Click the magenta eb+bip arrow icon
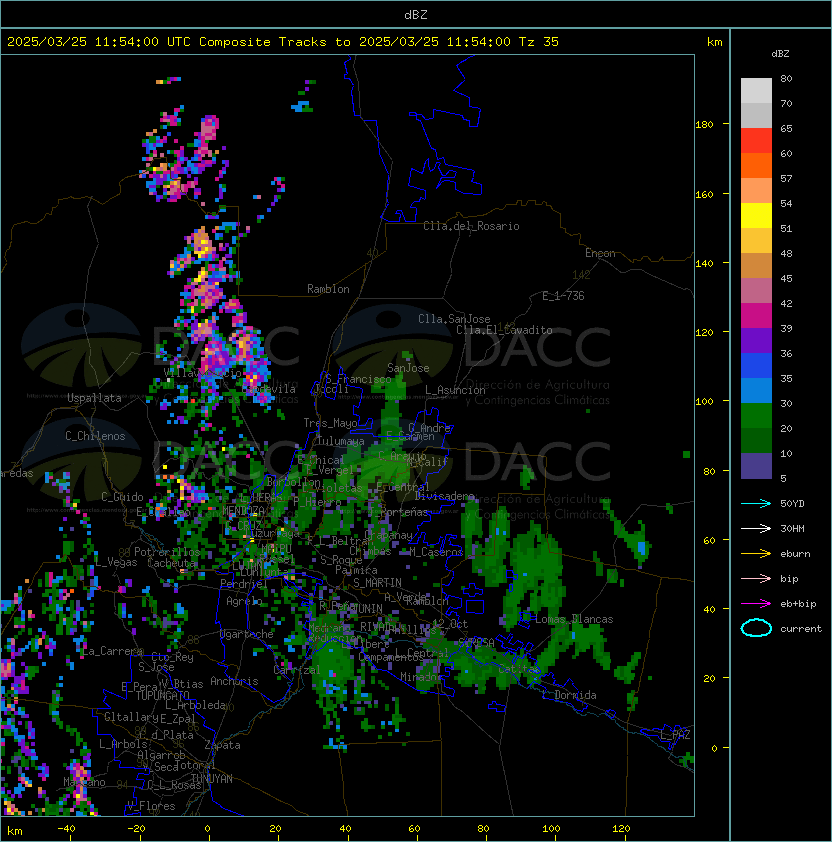The image size is (832, 842). (756, 604)
